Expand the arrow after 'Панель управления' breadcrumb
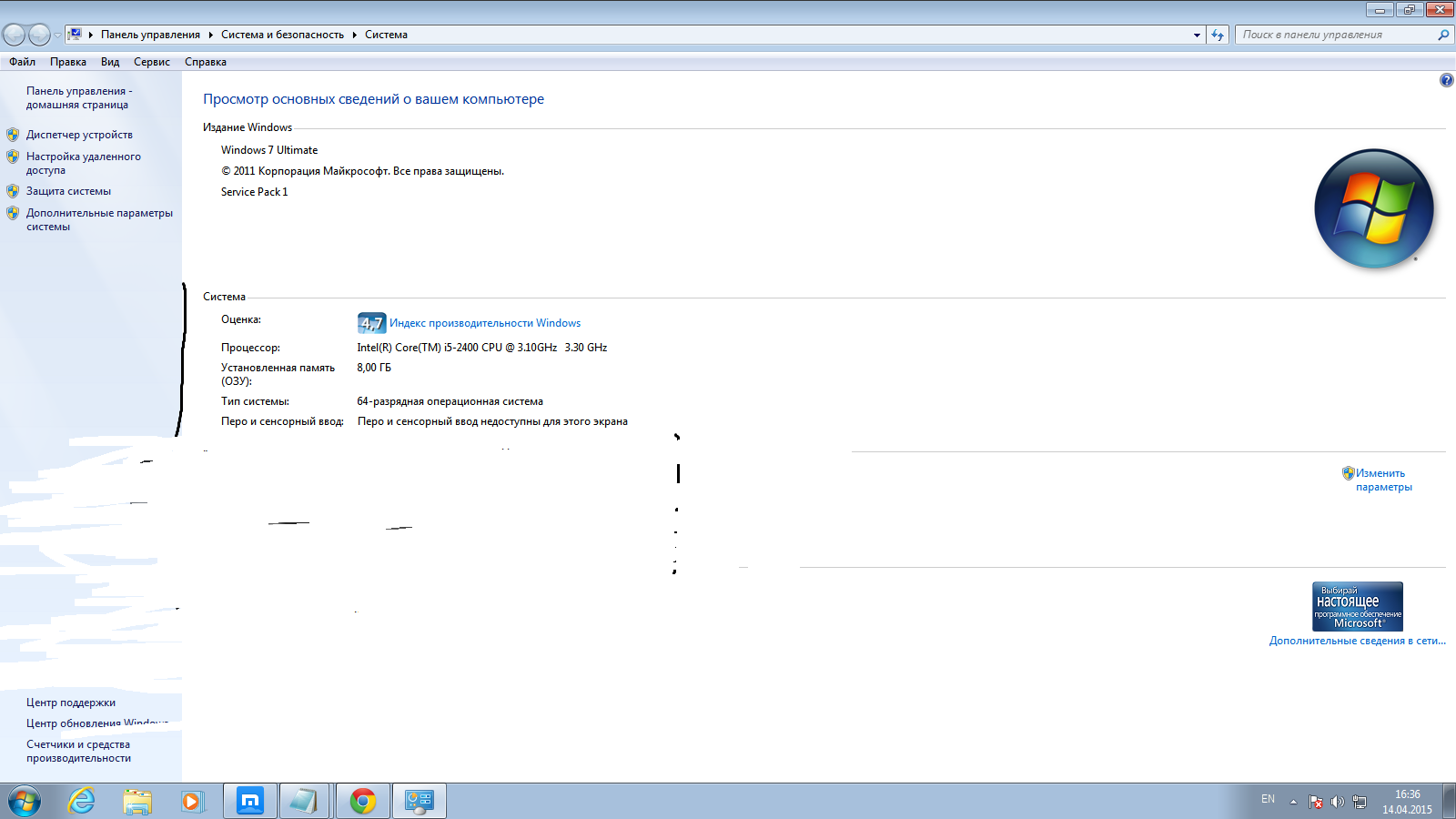Screen dimensions: 1456x819 click(x=210, y=35)
